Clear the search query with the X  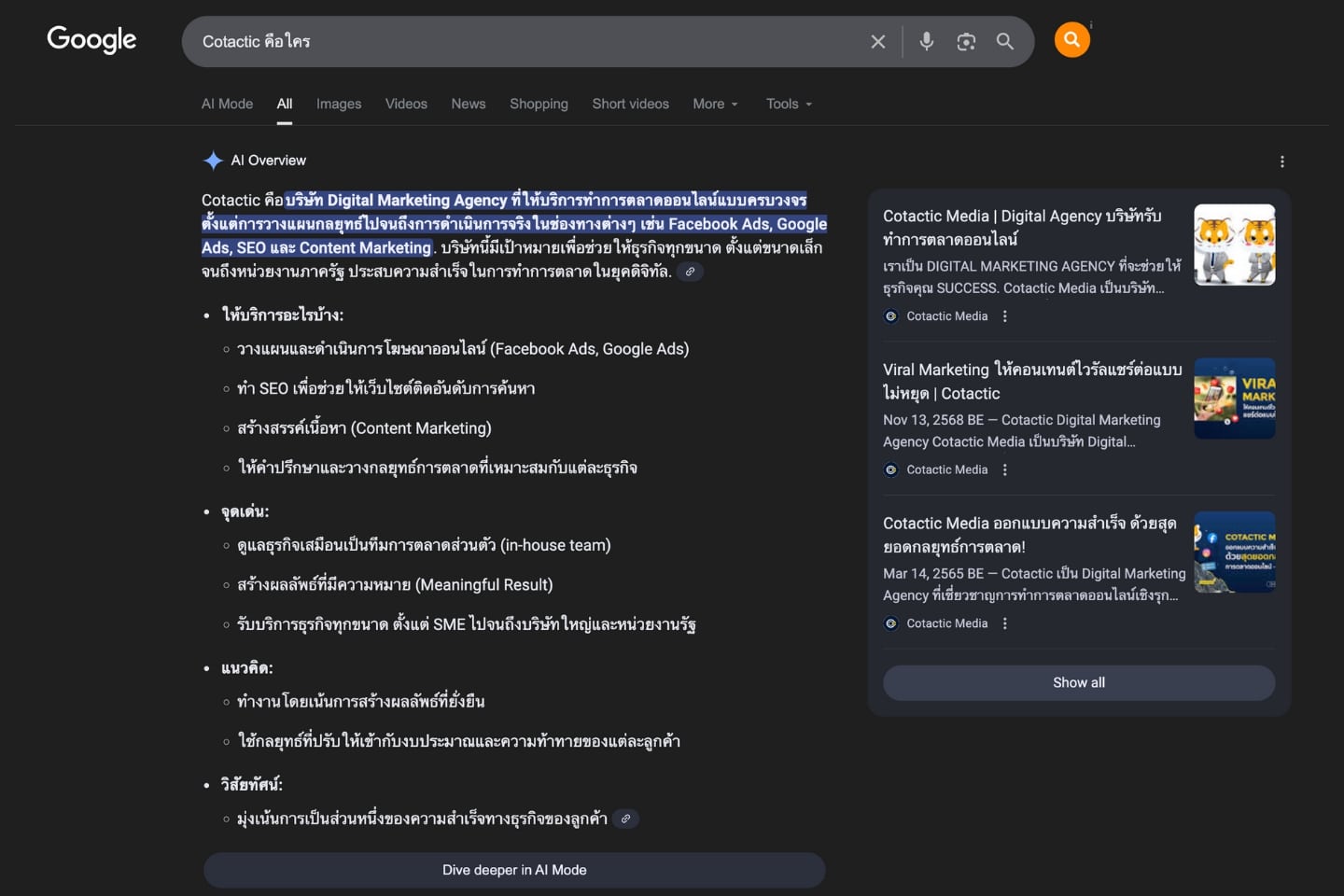pos(877,41)
